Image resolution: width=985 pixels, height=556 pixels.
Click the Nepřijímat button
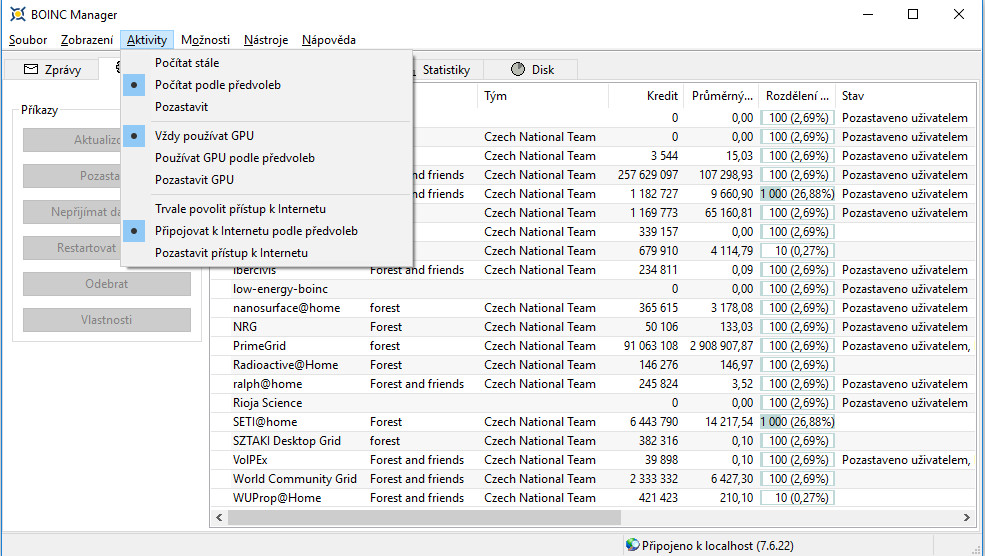72,212
